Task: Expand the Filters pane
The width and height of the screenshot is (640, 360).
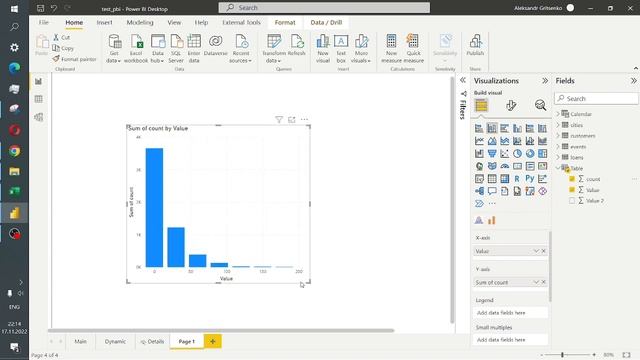Action: click(x=463, y=80)
